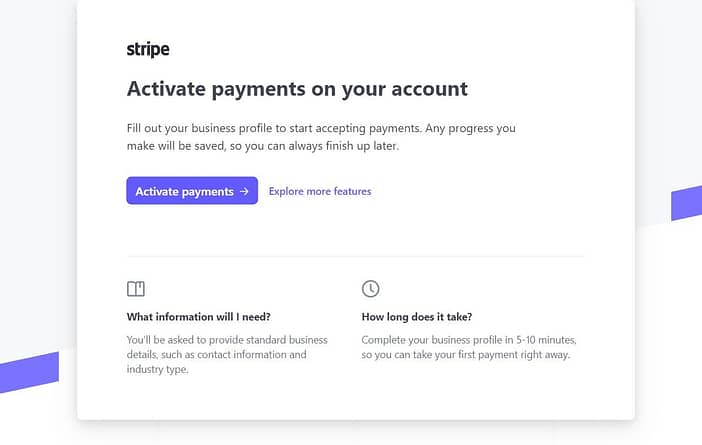
Task: Open the Explore more features link
Action: (x=320, y=191)
